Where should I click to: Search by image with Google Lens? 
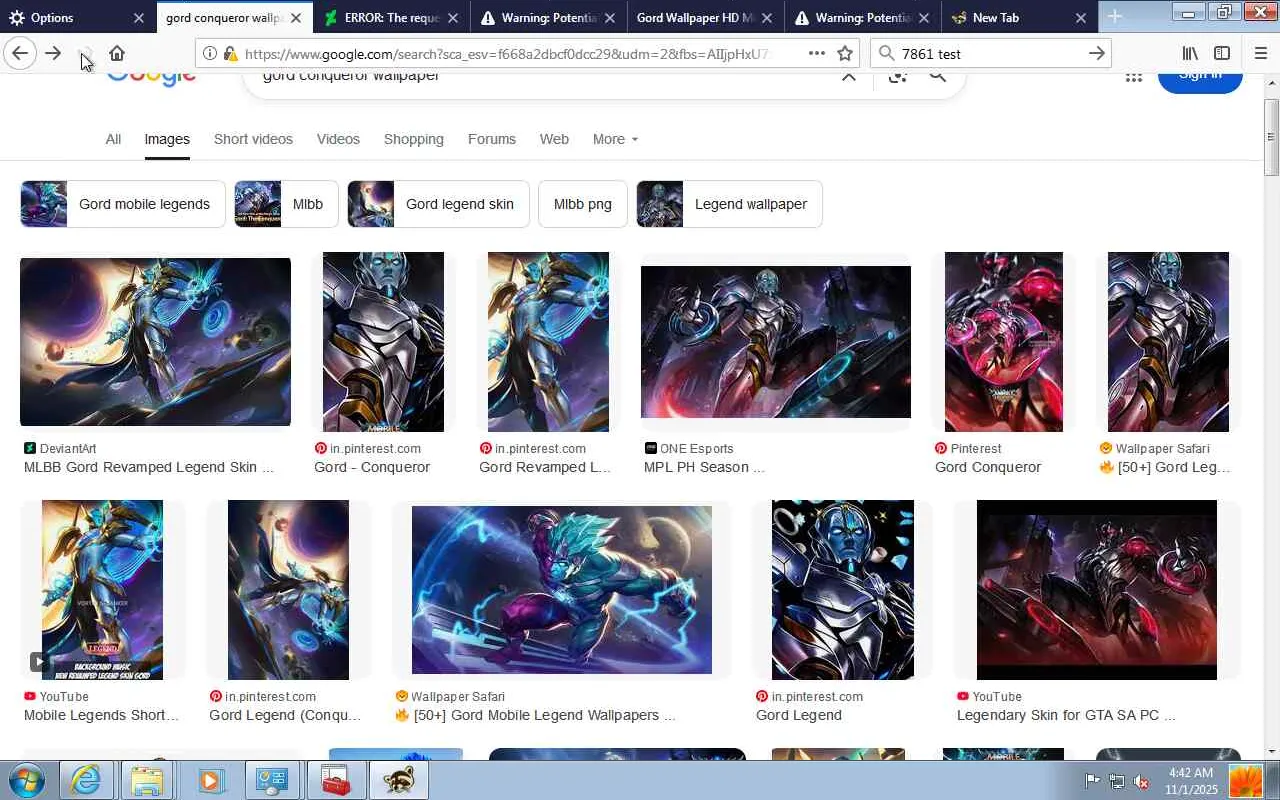click(x=897, y=75)
